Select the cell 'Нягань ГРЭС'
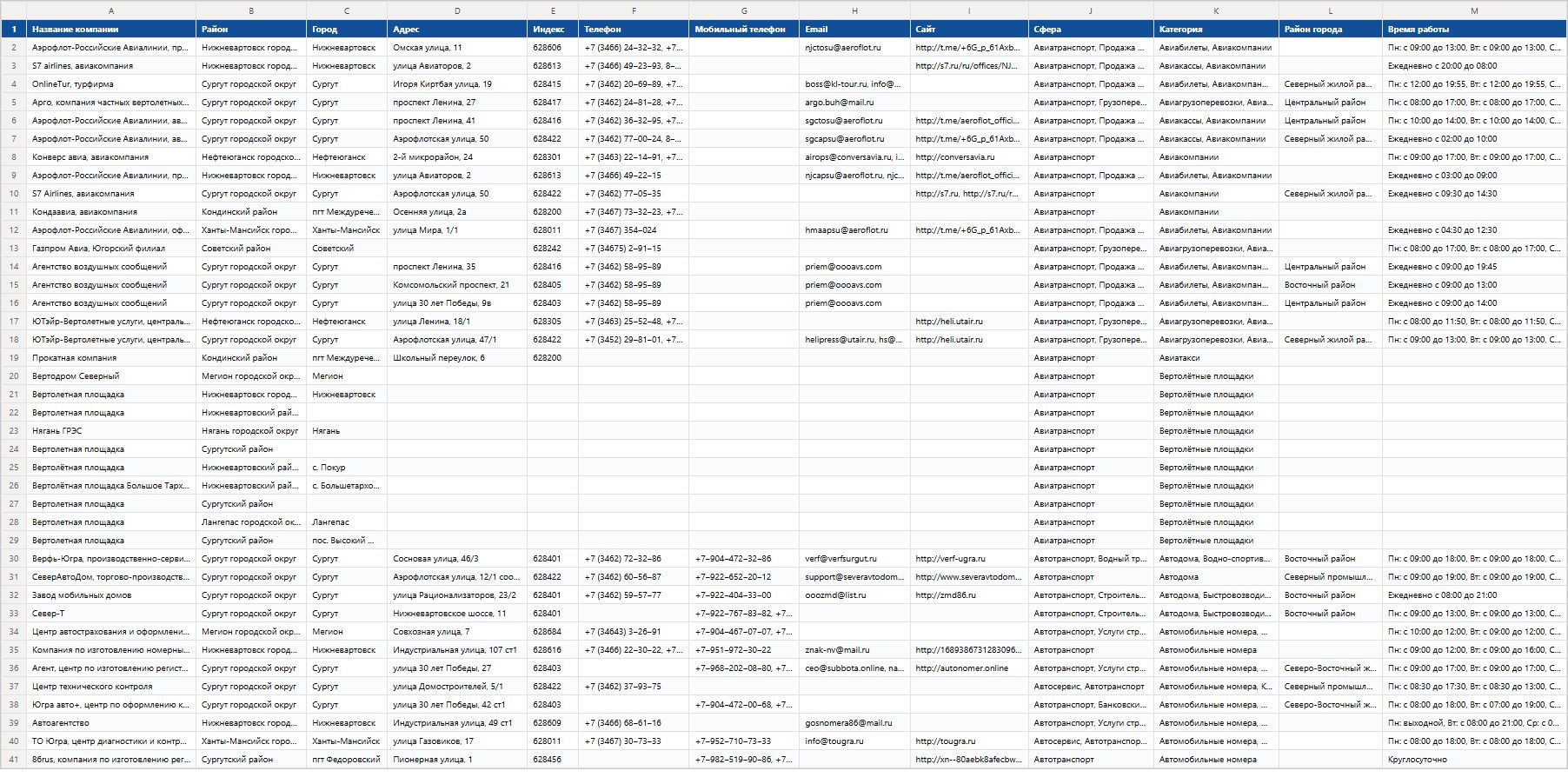1568x784 pixels. tap(111, 430)
